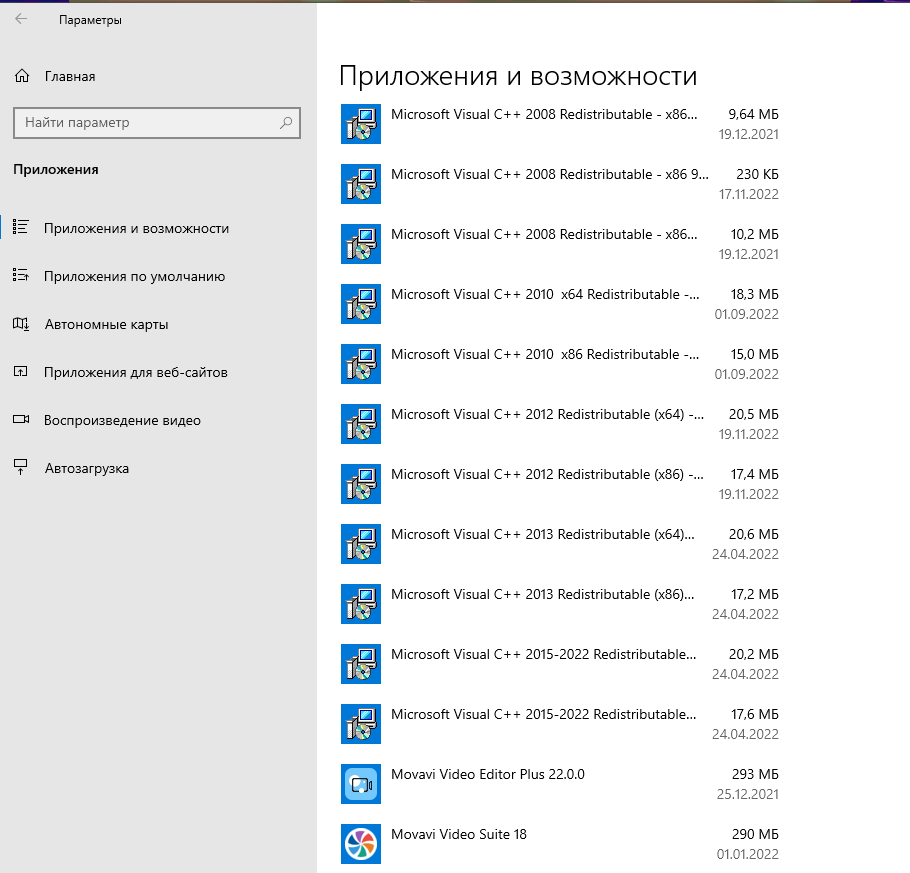Click the Параметры window title
The width and height of the screenshot is (910, 873).
pos(91,20)
